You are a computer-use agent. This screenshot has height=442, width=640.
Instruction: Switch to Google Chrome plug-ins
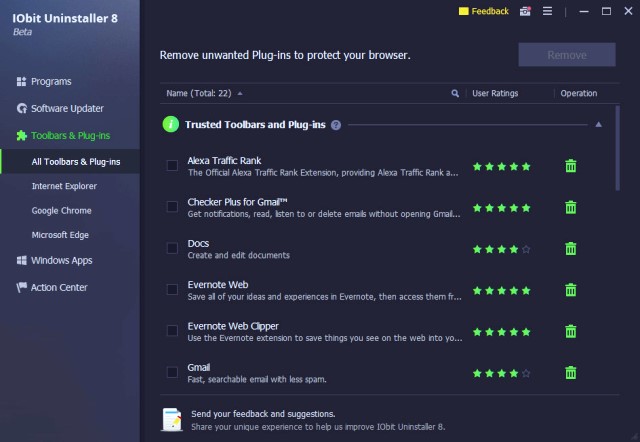[62, 211]
